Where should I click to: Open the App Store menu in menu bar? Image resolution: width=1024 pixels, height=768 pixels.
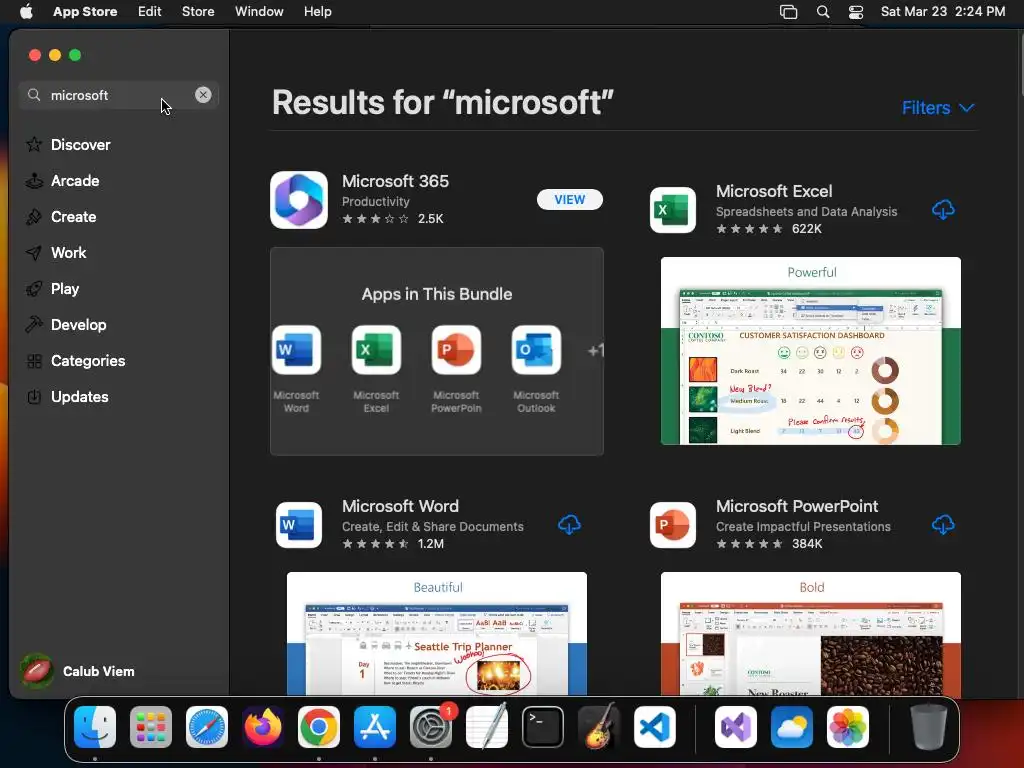click(x=85, y=11)
